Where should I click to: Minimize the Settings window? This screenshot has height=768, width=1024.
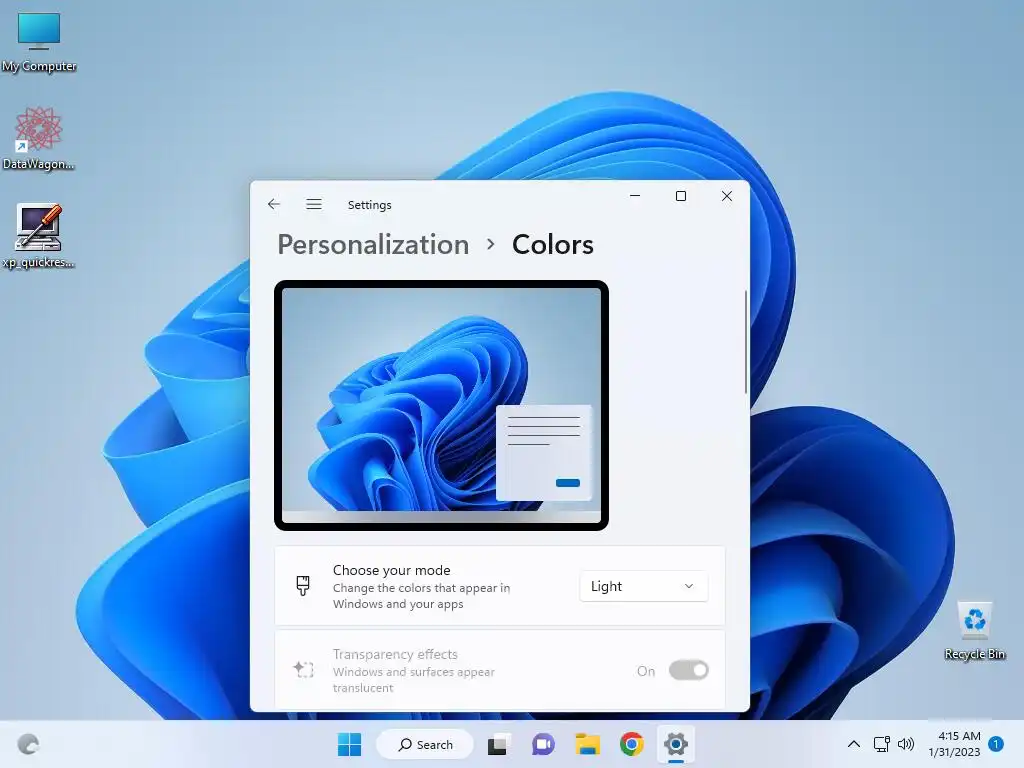(635, 196)
